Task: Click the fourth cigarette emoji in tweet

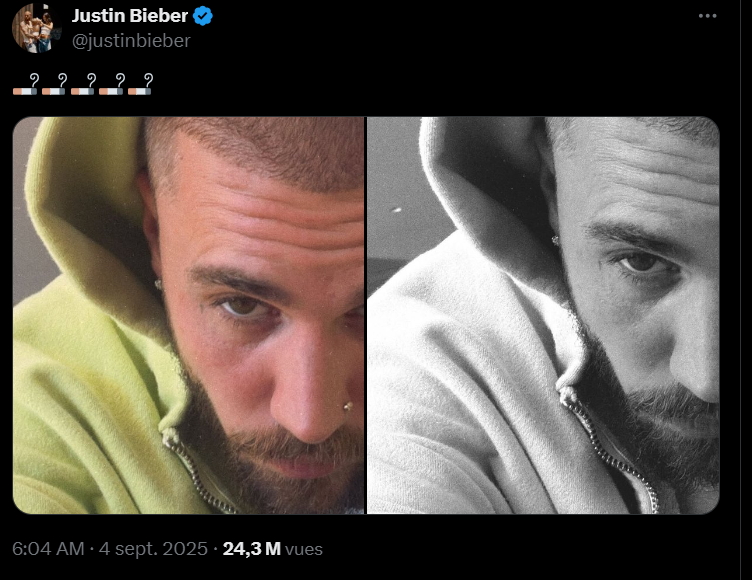Action: click(111, 83)
